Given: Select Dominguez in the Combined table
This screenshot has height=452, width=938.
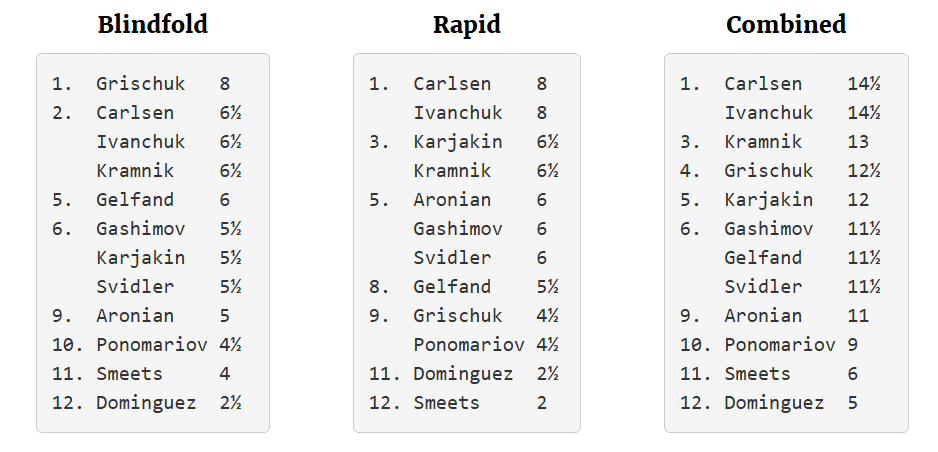Looking at the screenshot, I should coord(774,403).
